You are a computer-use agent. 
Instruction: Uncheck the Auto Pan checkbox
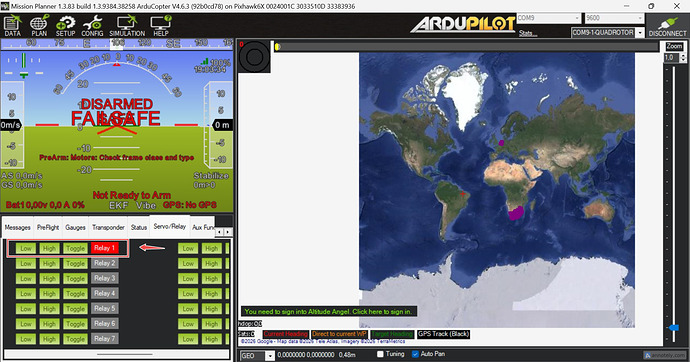[415, 354]
